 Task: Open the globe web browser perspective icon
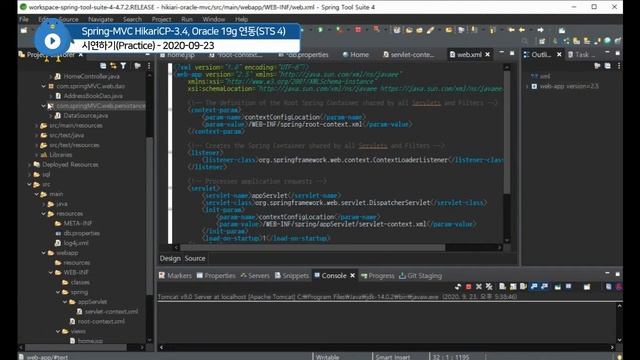coord(607,41)
